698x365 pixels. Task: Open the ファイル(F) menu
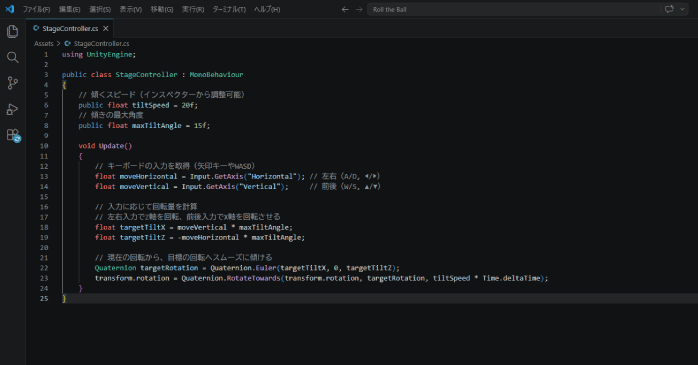[x=37, y=9]
